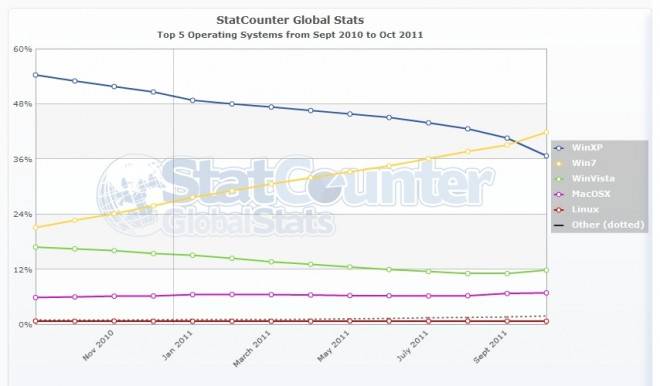The image size is (660, 386).
Task: Select the Other (dotted) legend entry
Action: click(x=599, y=225)
